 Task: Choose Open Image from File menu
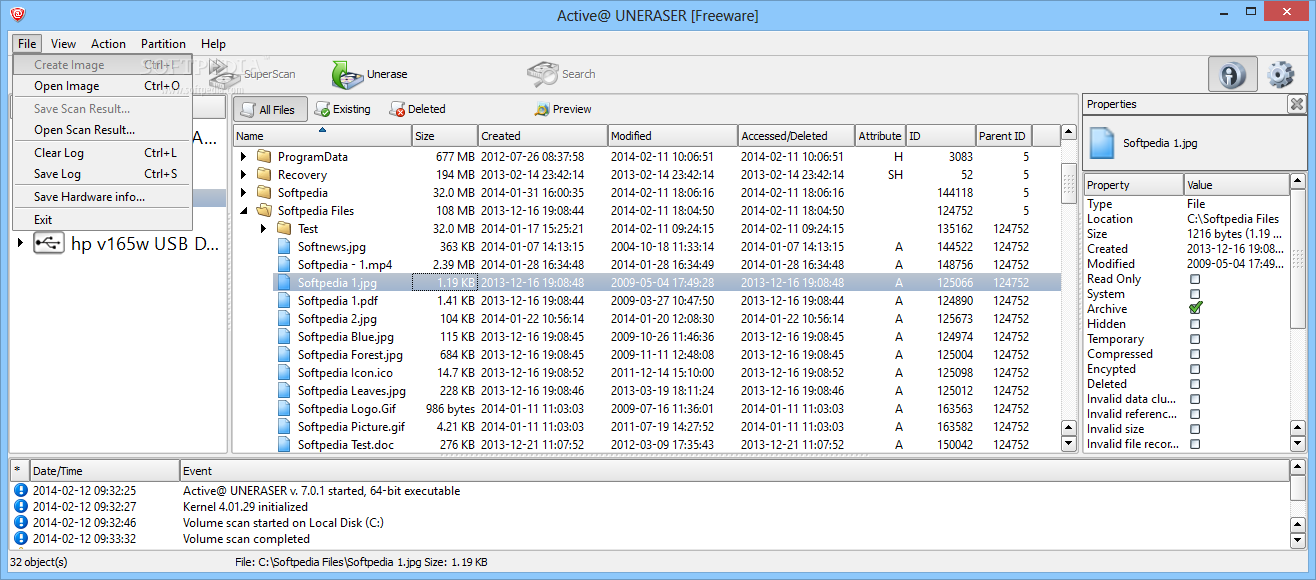click(x=102, y=86)
